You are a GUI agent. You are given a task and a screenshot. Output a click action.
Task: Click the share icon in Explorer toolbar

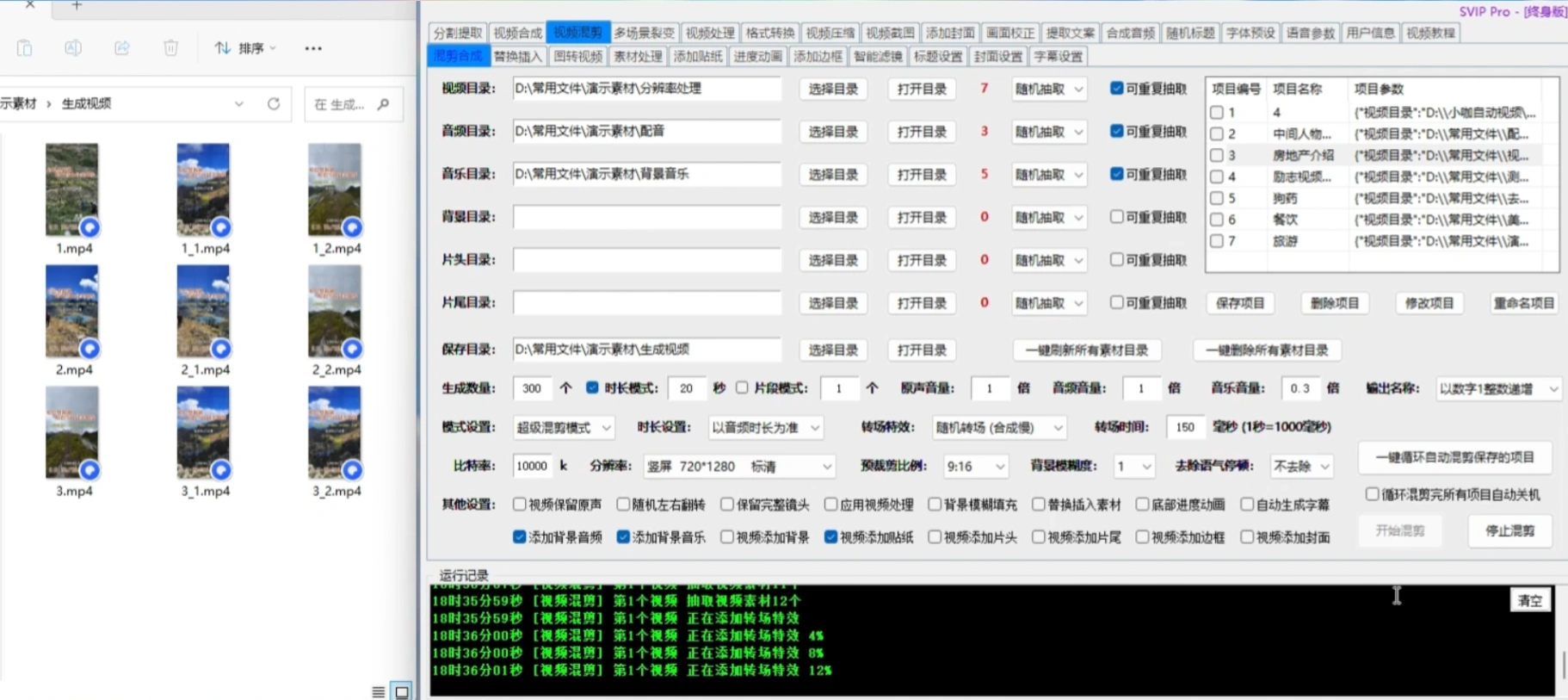[x=122, y=48]
